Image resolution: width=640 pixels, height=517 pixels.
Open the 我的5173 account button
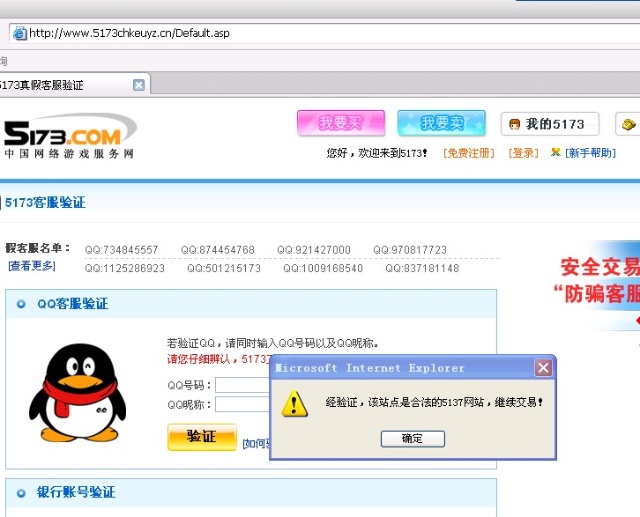(549, 124)
